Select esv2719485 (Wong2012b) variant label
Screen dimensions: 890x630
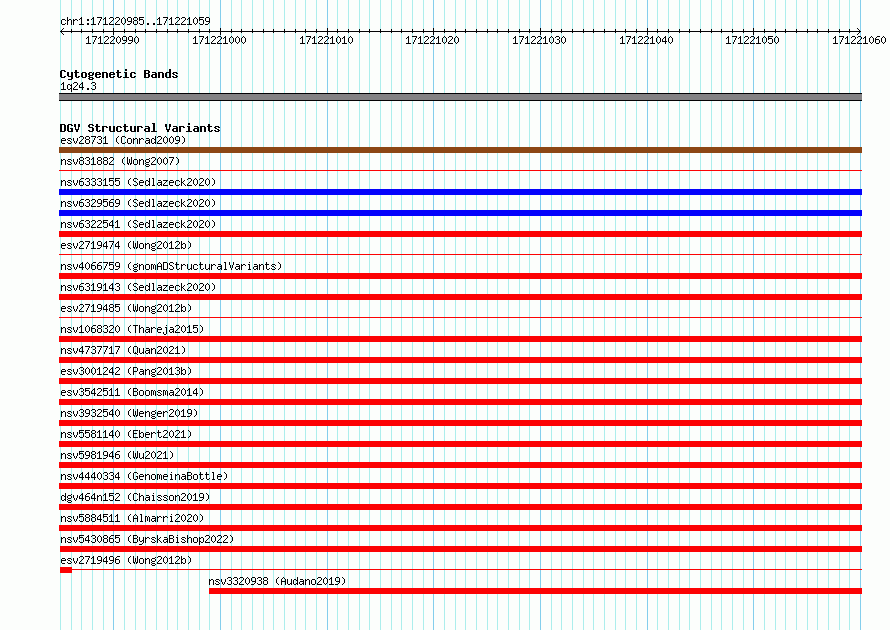coord(126,308)
